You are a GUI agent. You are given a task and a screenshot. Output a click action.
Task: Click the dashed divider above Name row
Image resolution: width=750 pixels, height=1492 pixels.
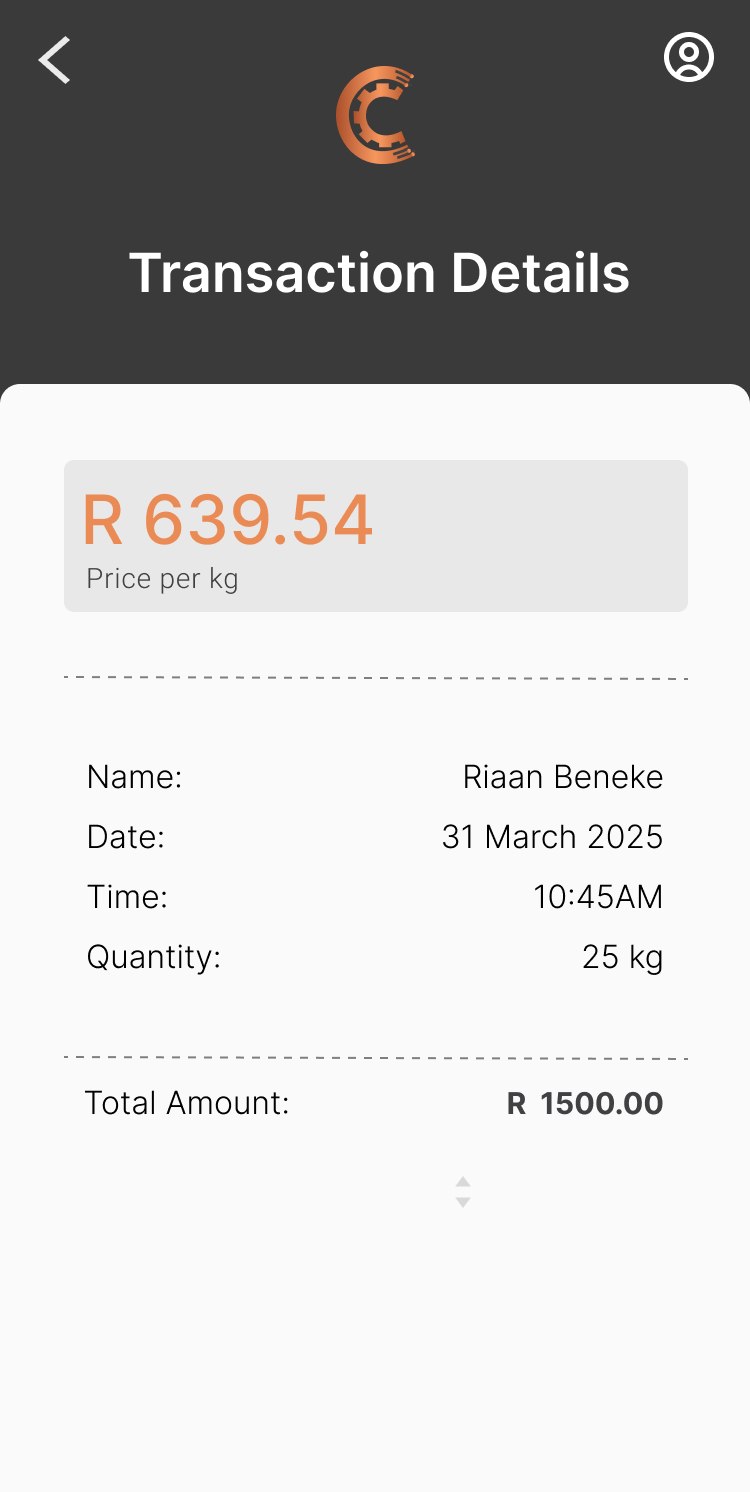(376, 678)
